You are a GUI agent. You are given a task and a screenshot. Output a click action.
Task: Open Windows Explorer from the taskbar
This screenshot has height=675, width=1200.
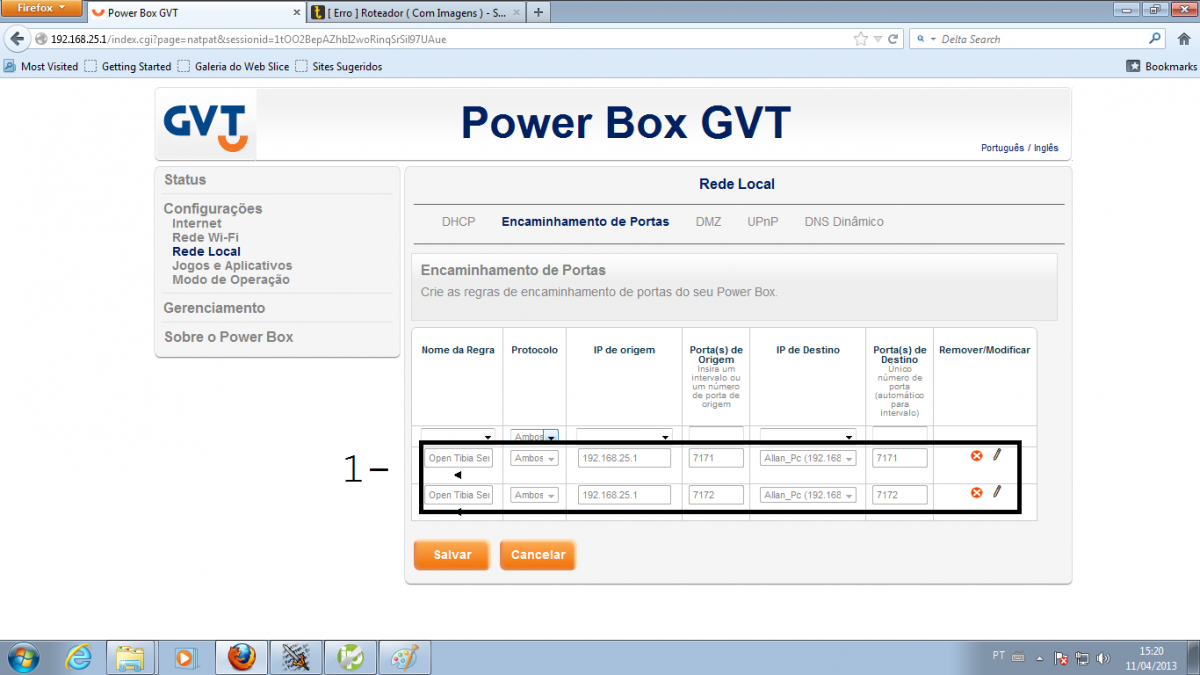pyautogui.click(x=130, y=657)
